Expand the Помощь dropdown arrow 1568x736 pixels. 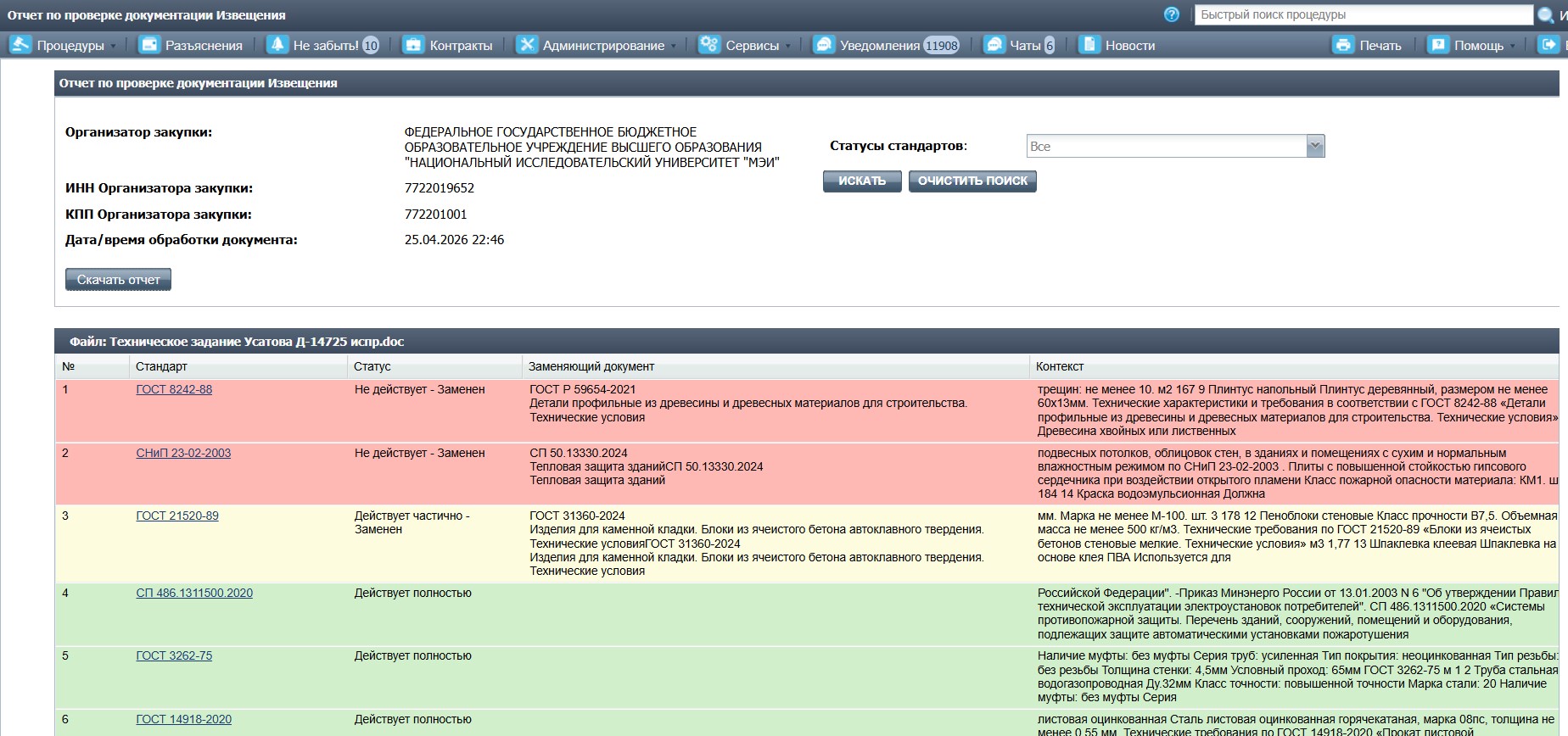(1512, 46)
